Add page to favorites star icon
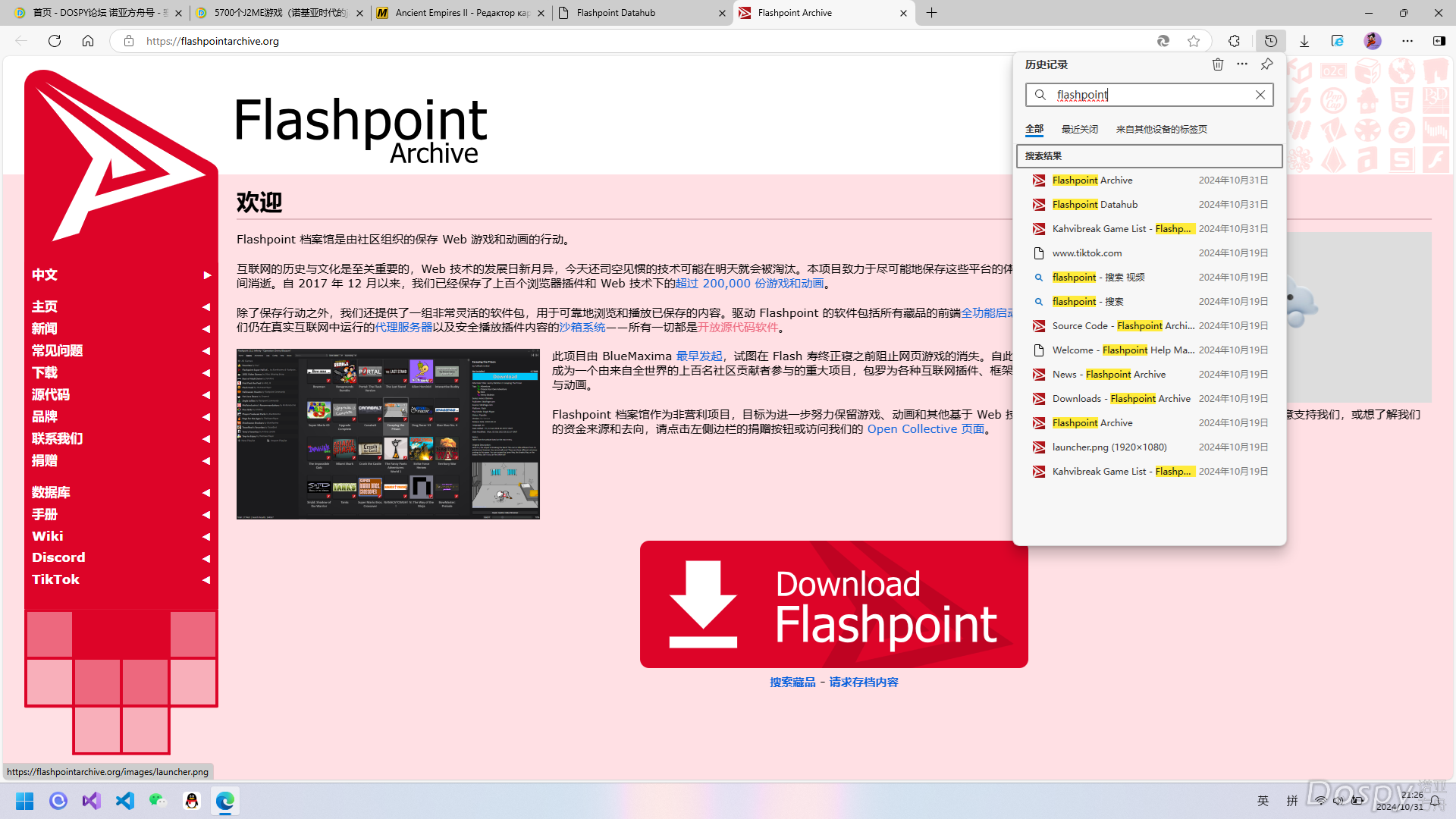 click(x=1194, y=41)
